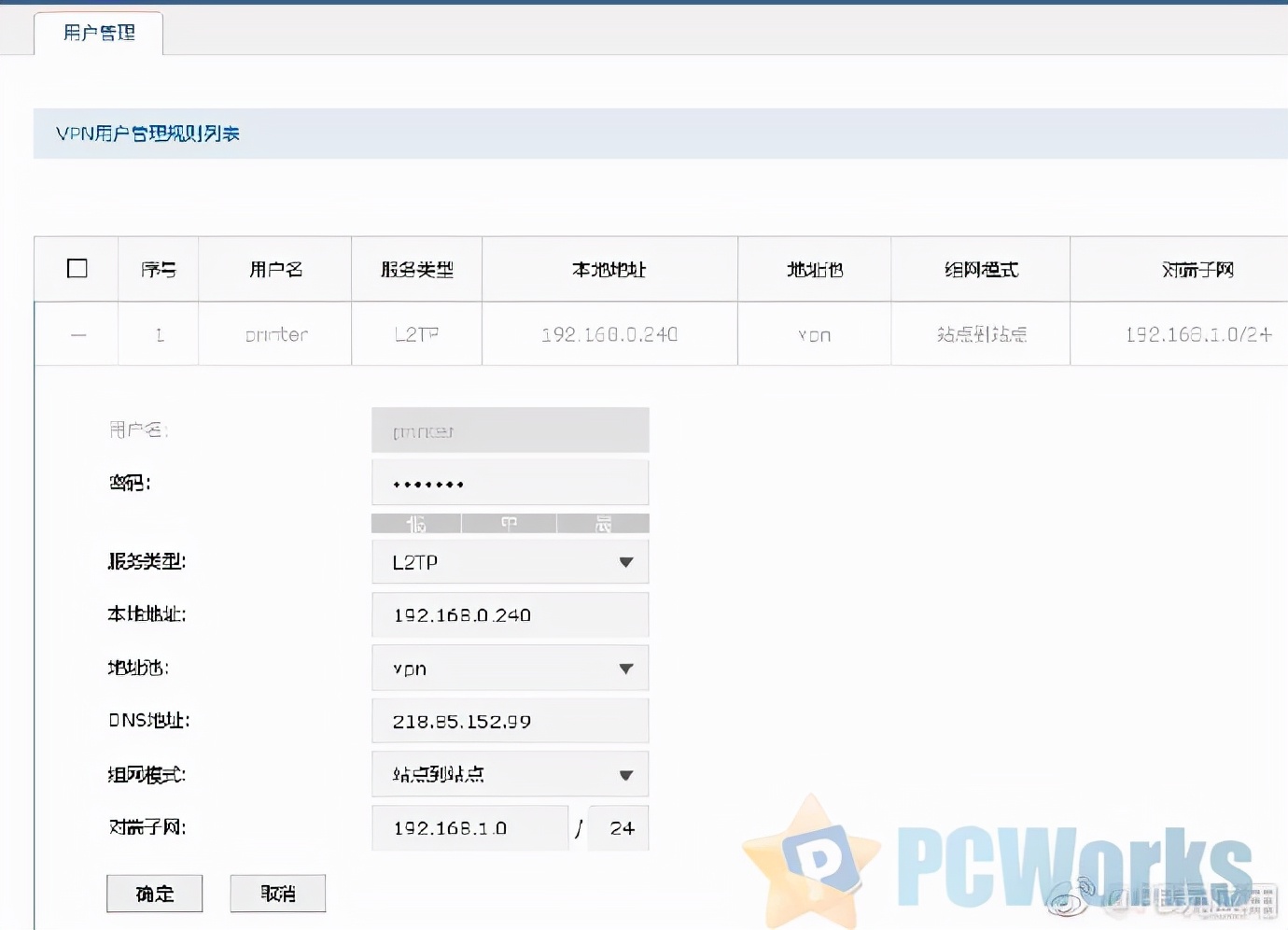Click the 用户名 column header
The width and height of the screenshot is (1288, 930).
pyautogui.click(x=274, y=269)
